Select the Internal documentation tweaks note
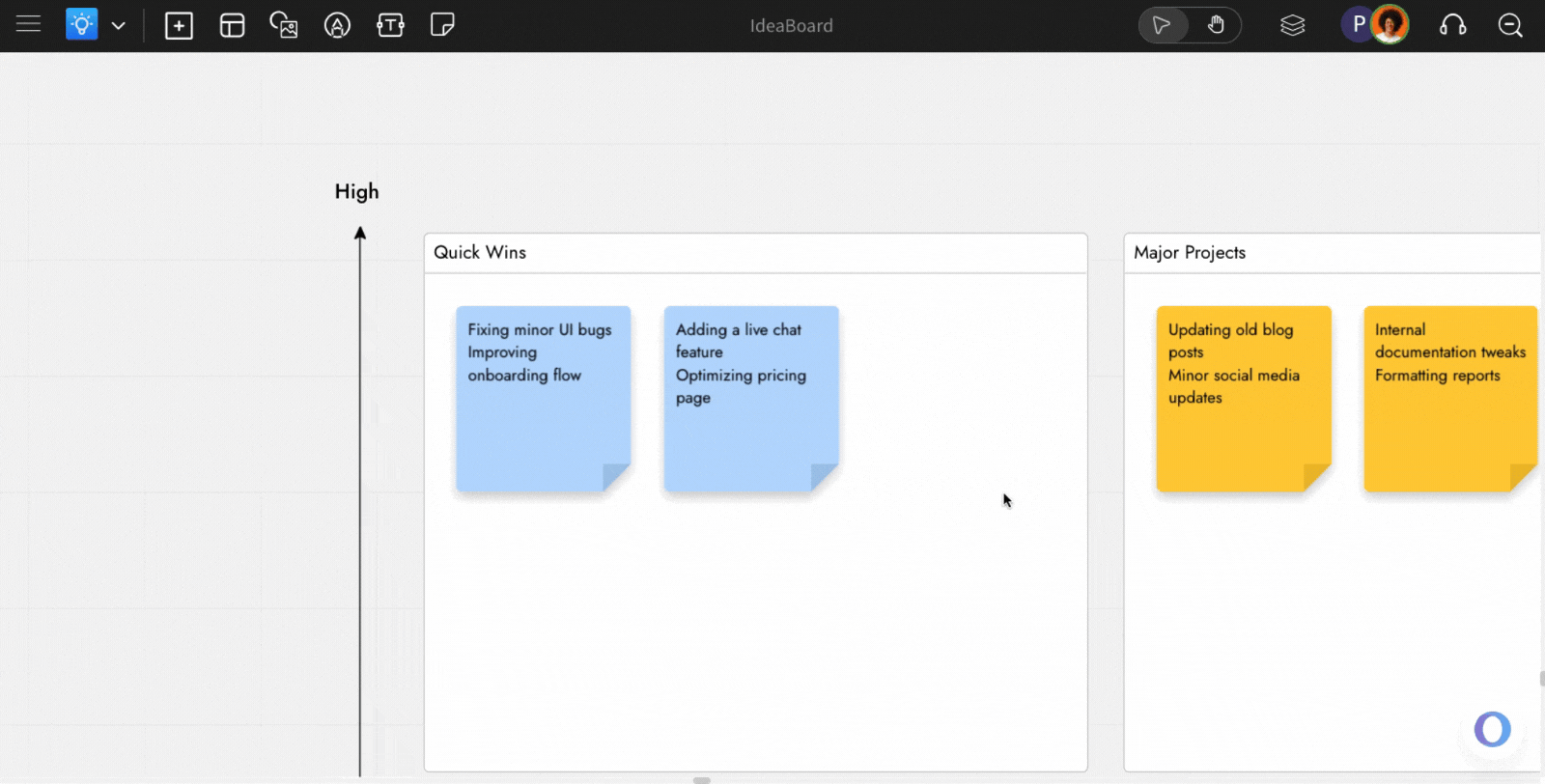This screenshot has width=1545, height=784. 1450,399
